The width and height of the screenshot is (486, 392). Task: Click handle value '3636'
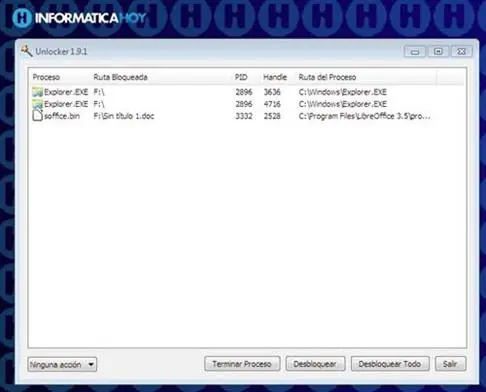tap(272, 92)
